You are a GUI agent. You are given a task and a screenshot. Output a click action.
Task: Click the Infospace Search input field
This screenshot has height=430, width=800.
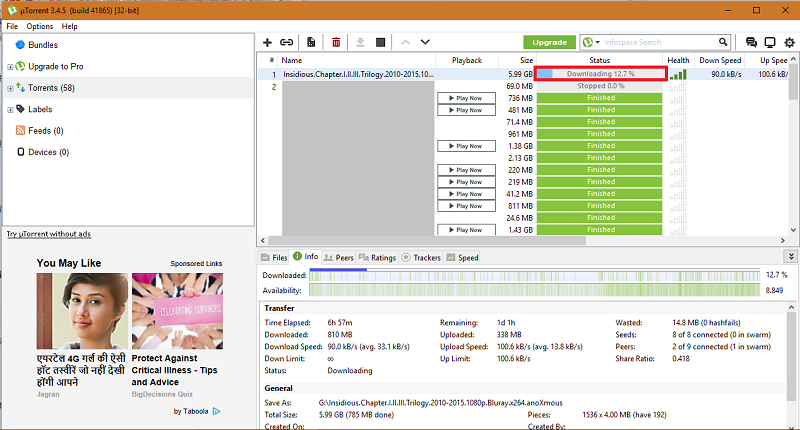tap(658, 42)
